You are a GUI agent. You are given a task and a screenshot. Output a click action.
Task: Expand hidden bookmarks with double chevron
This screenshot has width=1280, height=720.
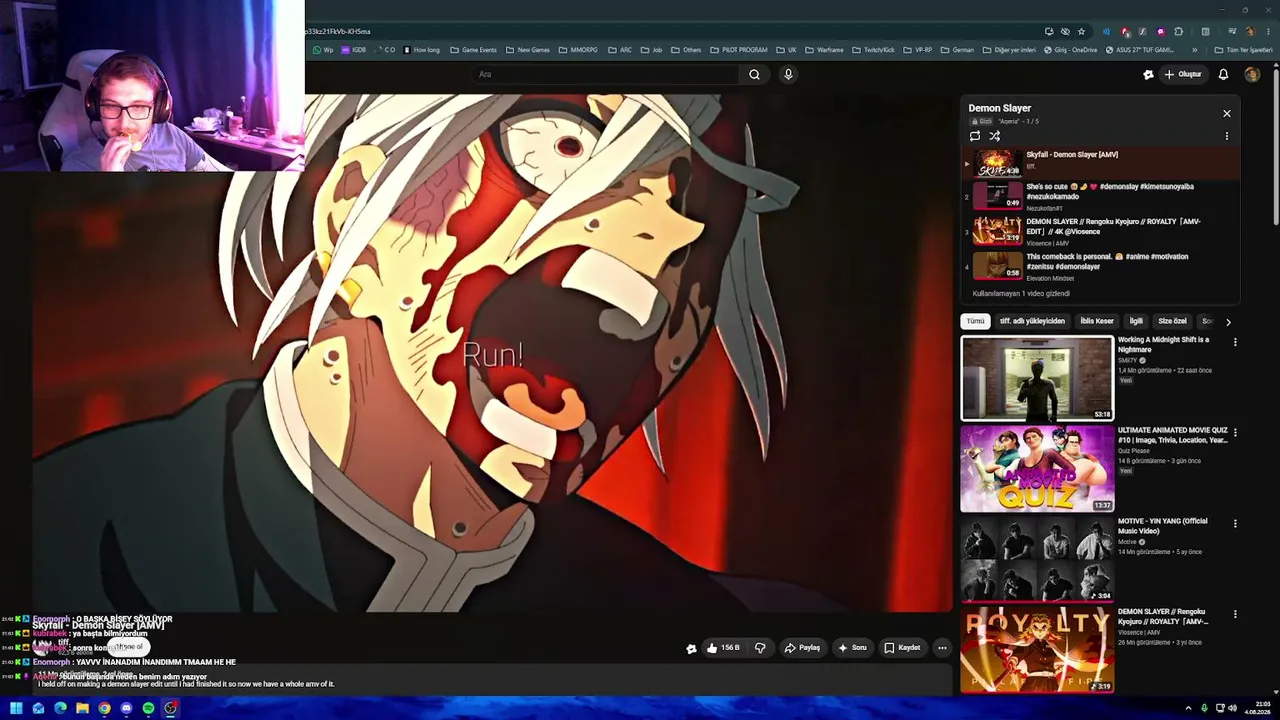tap(1194, 50)
